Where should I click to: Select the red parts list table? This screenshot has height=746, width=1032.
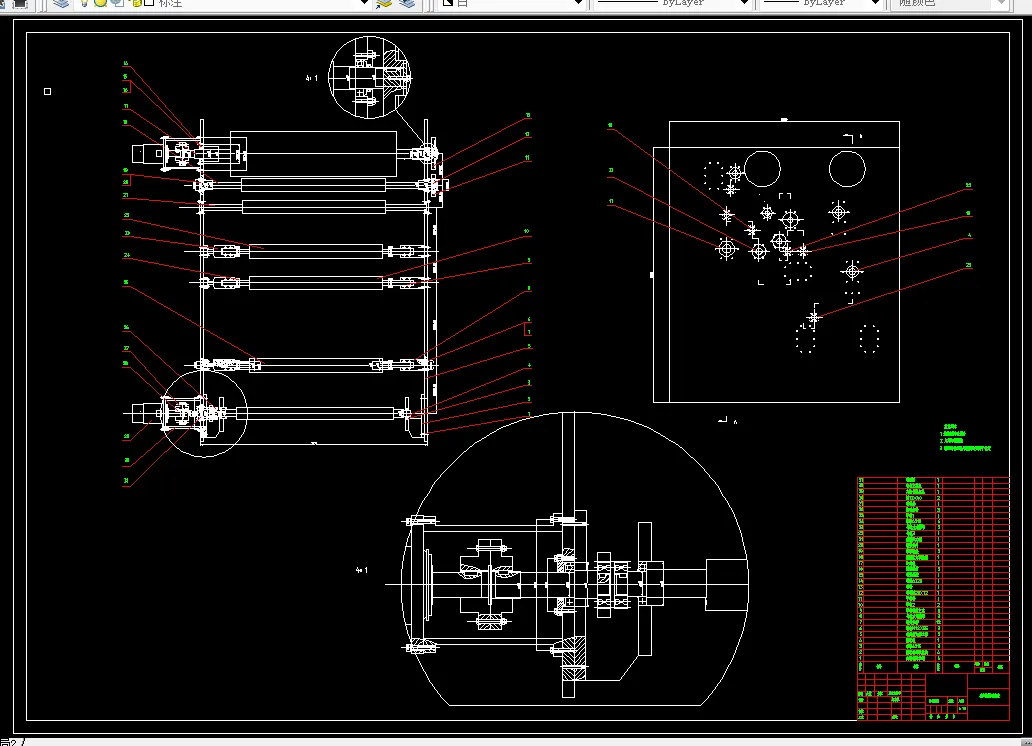pos(933,599)
